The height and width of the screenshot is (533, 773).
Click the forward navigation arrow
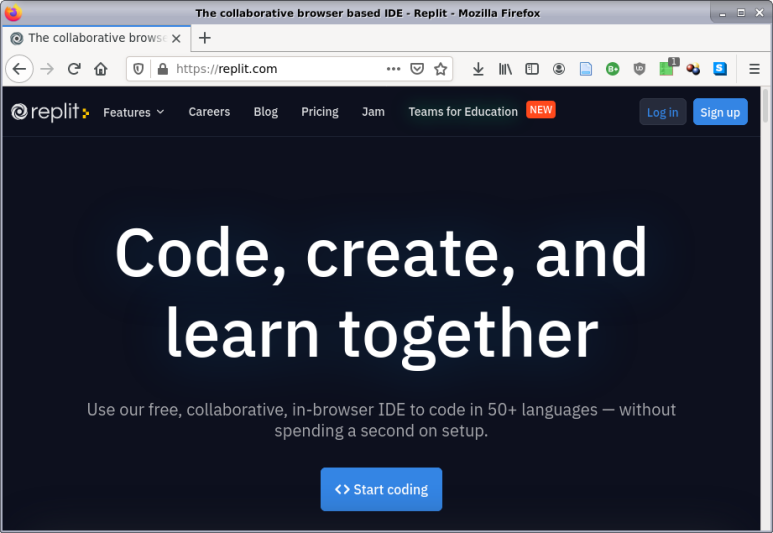tap(47, 69)
